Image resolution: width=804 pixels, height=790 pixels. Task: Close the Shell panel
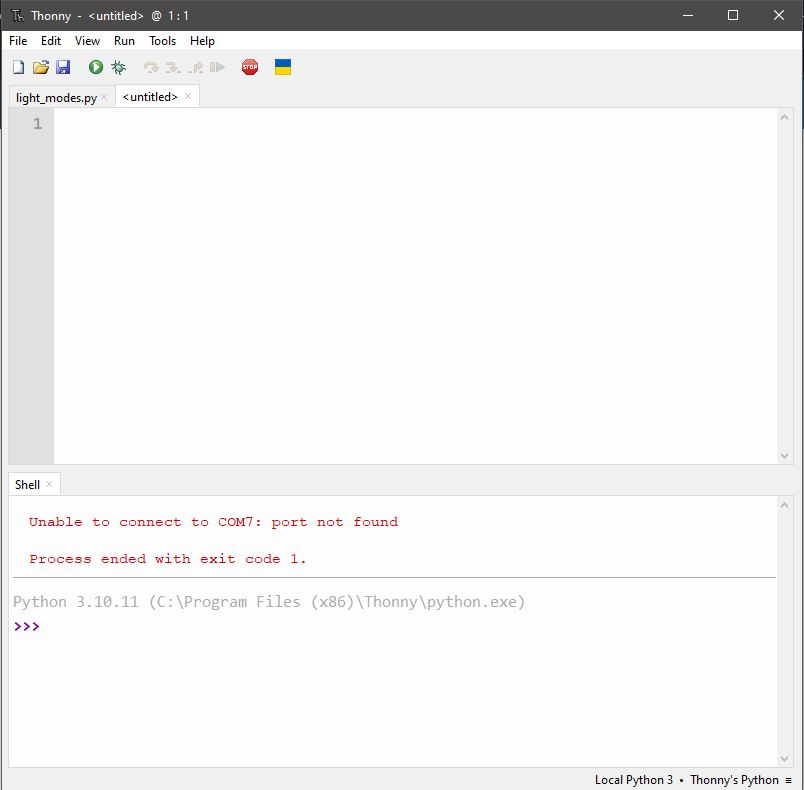[x=49, y=484]
